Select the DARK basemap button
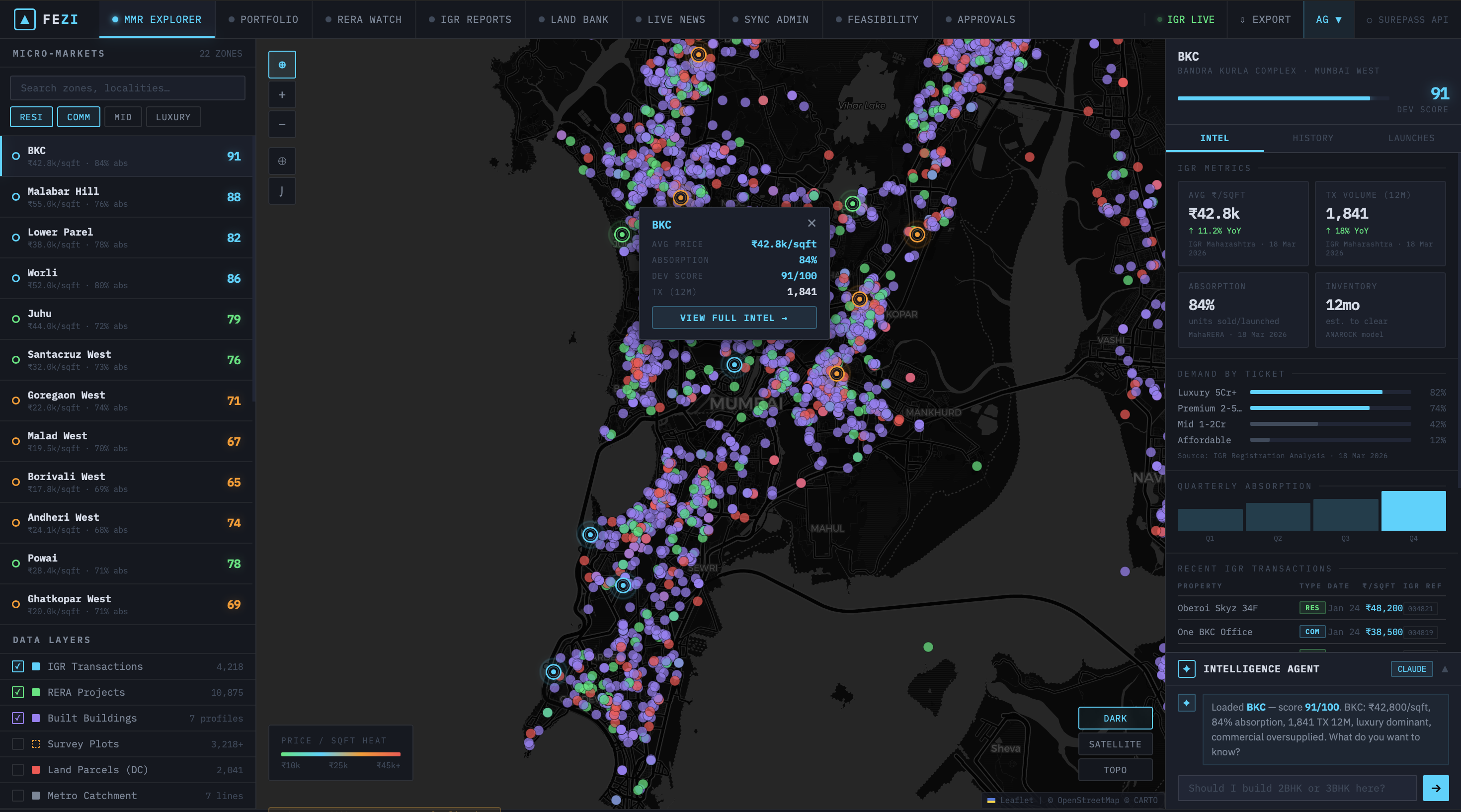1461x812 pixels. coord(1115,719)
